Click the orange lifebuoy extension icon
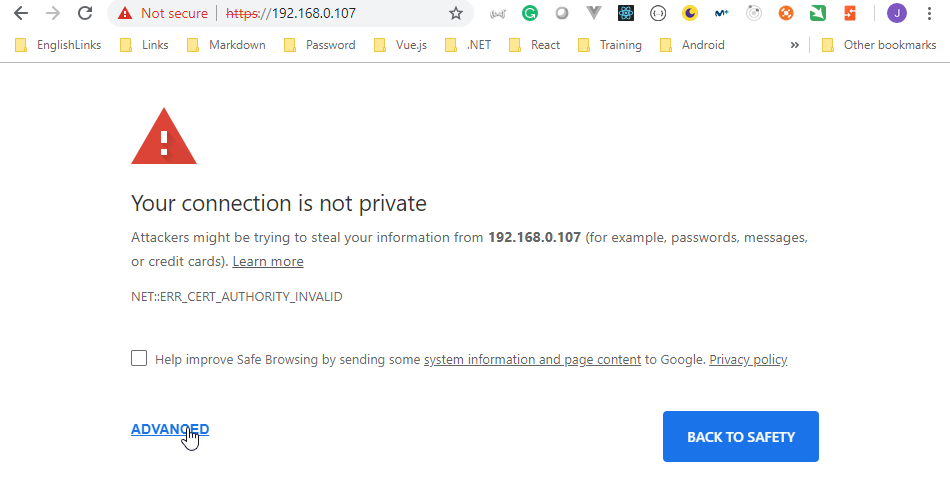950x484 pixels. pos(786,13)
